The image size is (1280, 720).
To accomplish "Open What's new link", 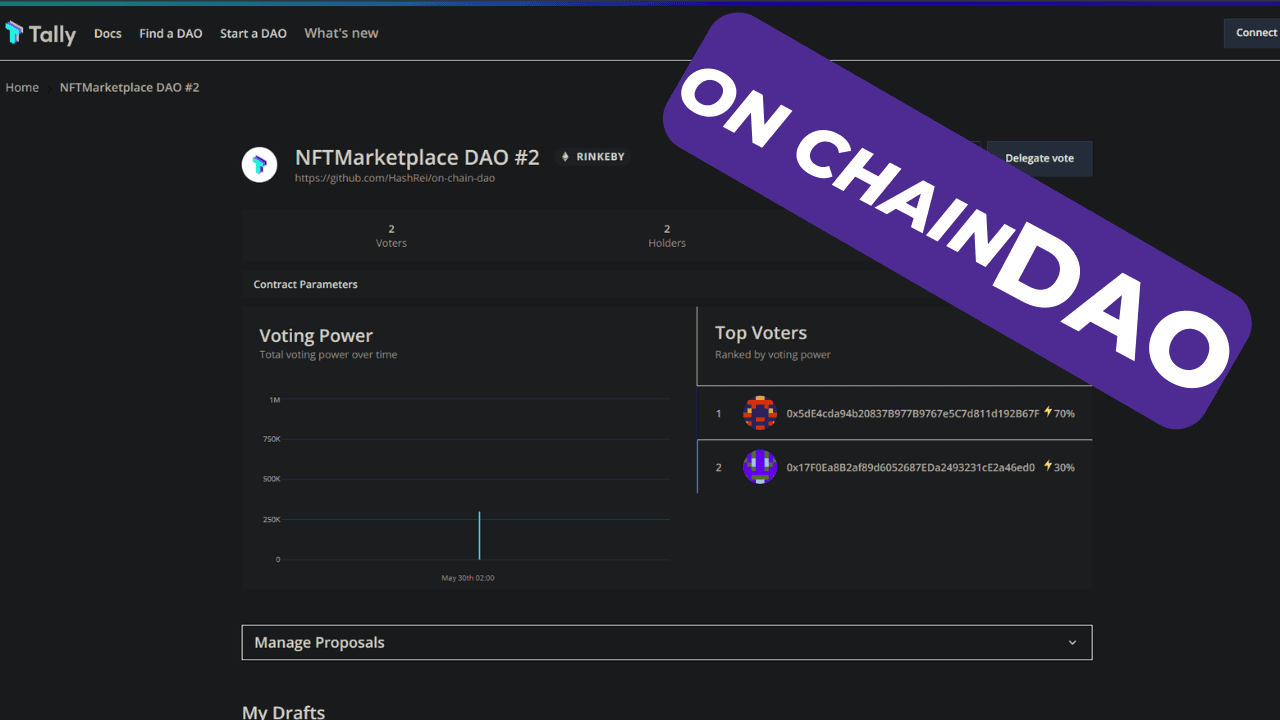I will pyautogui.click(x=341, y=33).
